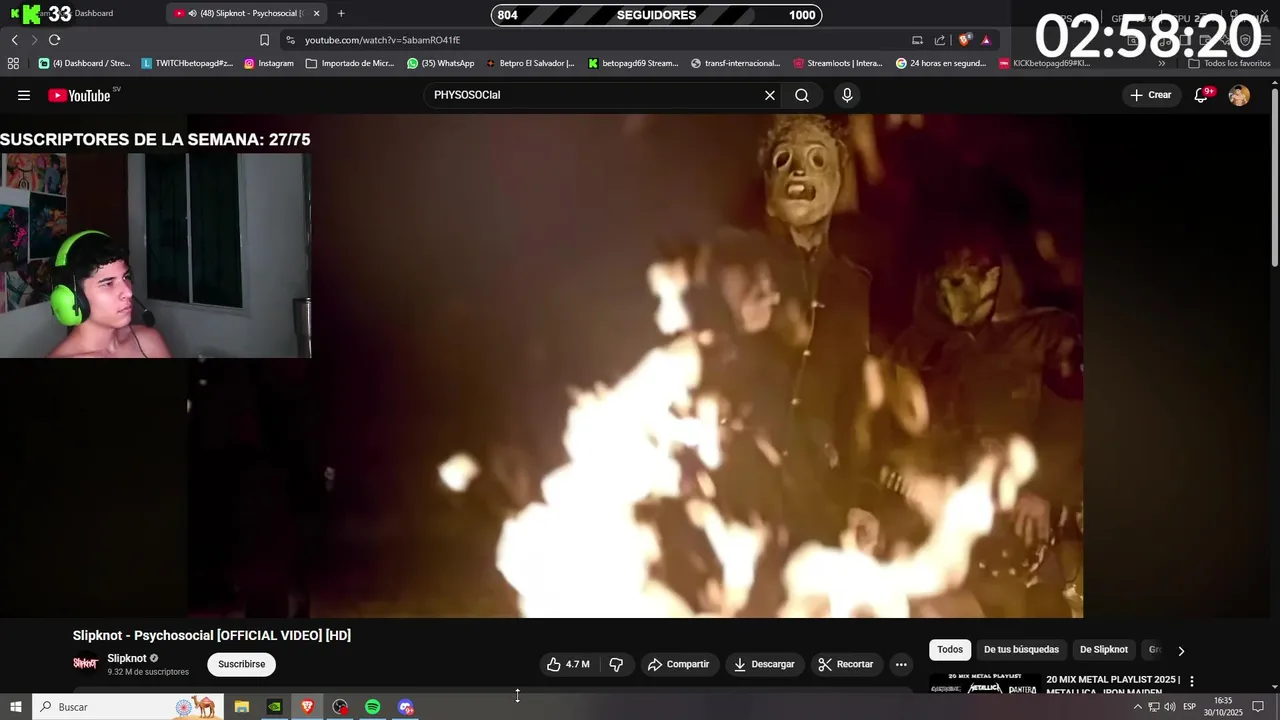
Task: Share this page from address bar
Action: point(940,40)
